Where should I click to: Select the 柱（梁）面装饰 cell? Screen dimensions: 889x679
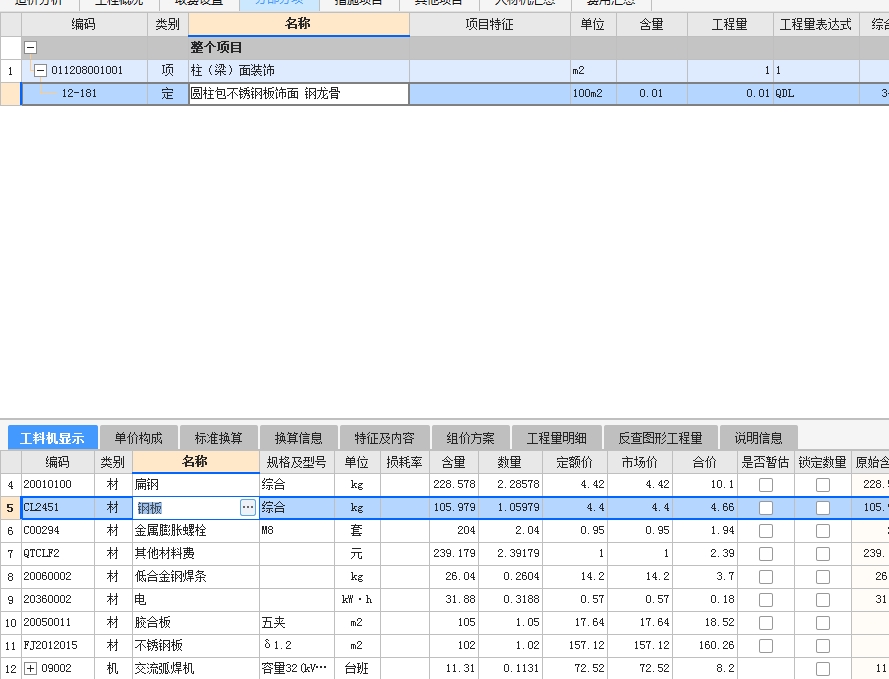pyautogui.click(x=299, y=71)
